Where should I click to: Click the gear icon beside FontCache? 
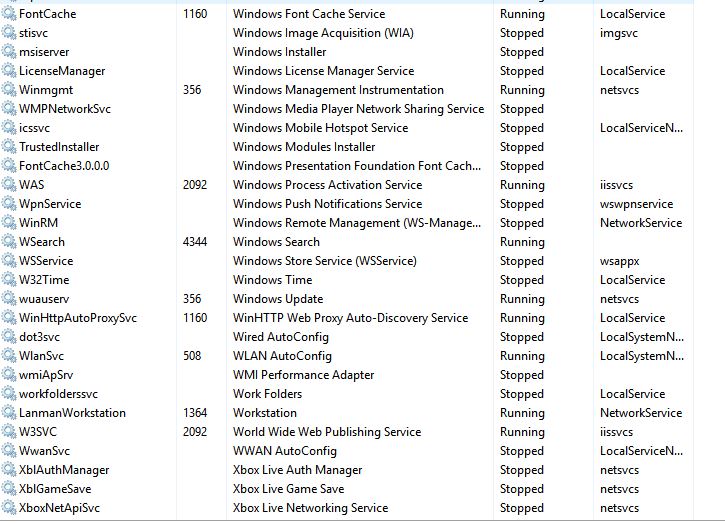point(9,14)
